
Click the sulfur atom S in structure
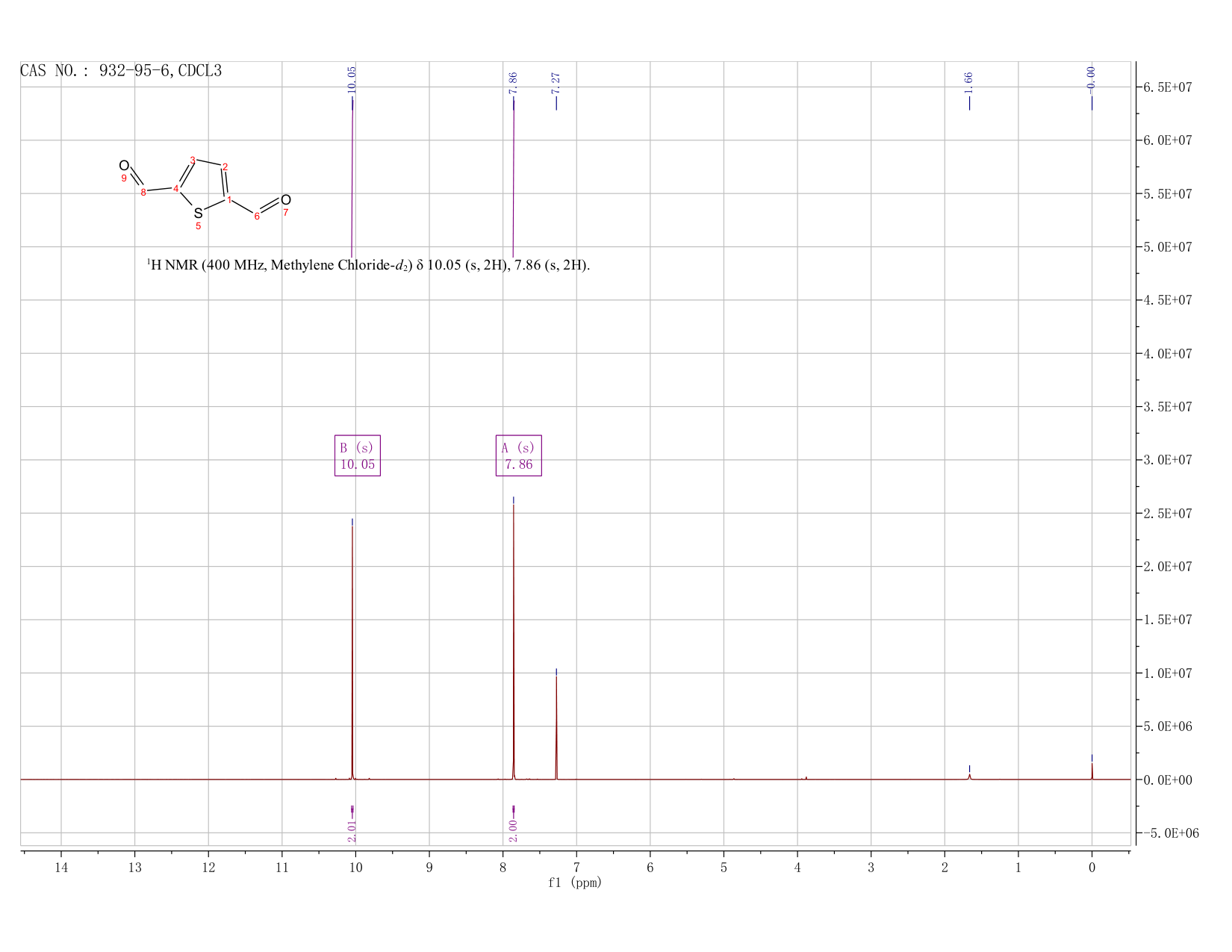pyautogui.click(x=198, y=214)
